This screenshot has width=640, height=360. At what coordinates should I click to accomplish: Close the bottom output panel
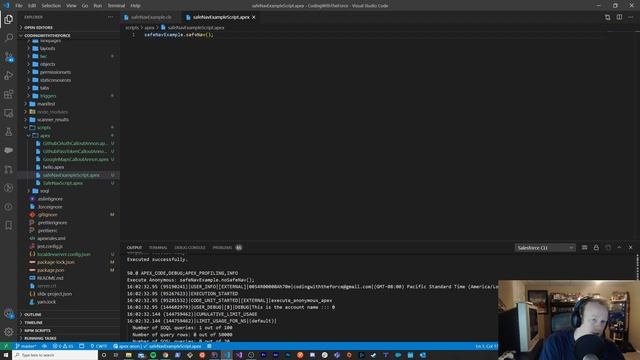tap(631, 247)
